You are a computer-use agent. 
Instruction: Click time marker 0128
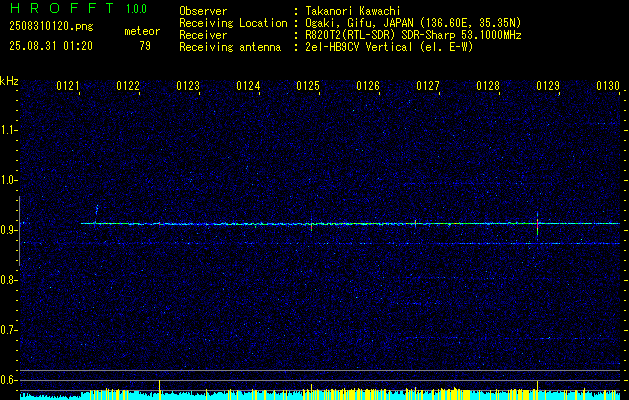(x=488, y=85)
